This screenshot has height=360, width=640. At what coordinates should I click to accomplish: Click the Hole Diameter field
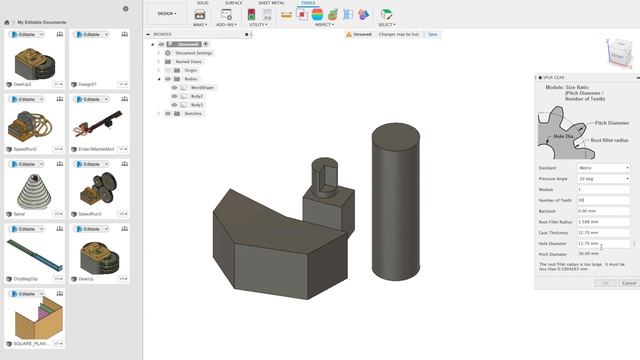coord(603,243)
